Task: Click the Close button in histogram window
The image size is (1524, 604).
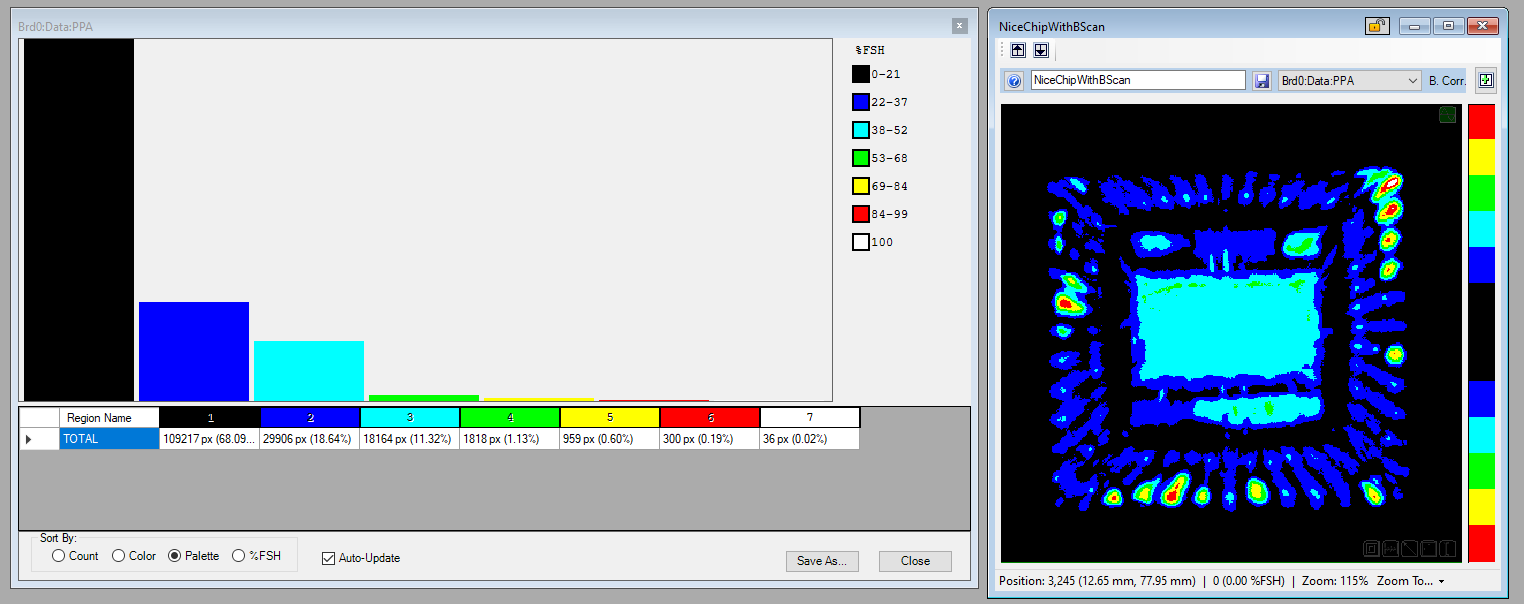Action: tap(915, 561)
